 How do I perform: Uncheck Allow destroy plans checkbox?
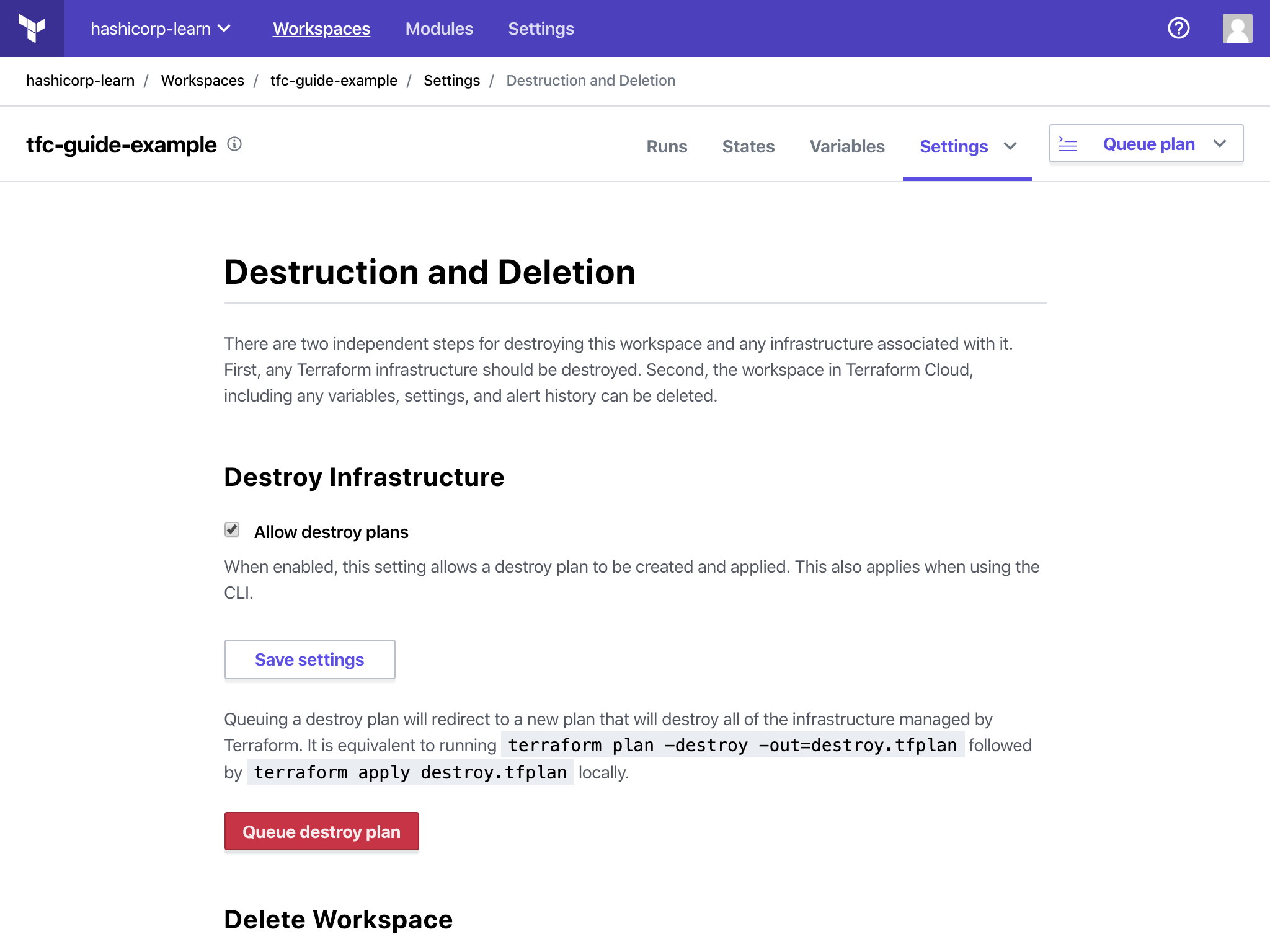(x=232, y=530)
